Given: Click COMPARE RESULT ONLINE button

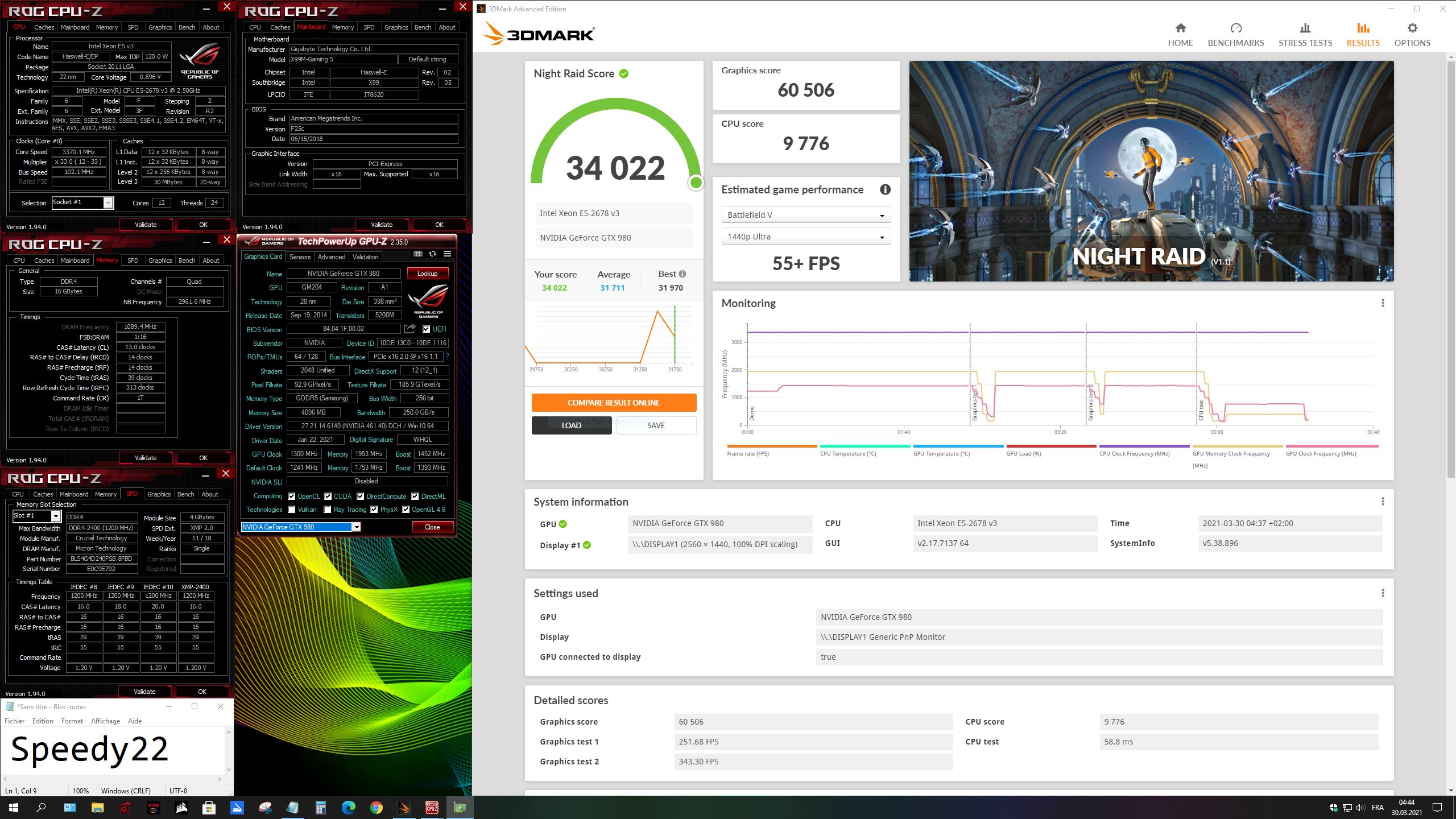Looking at the screenshot, I should [614, 403].
